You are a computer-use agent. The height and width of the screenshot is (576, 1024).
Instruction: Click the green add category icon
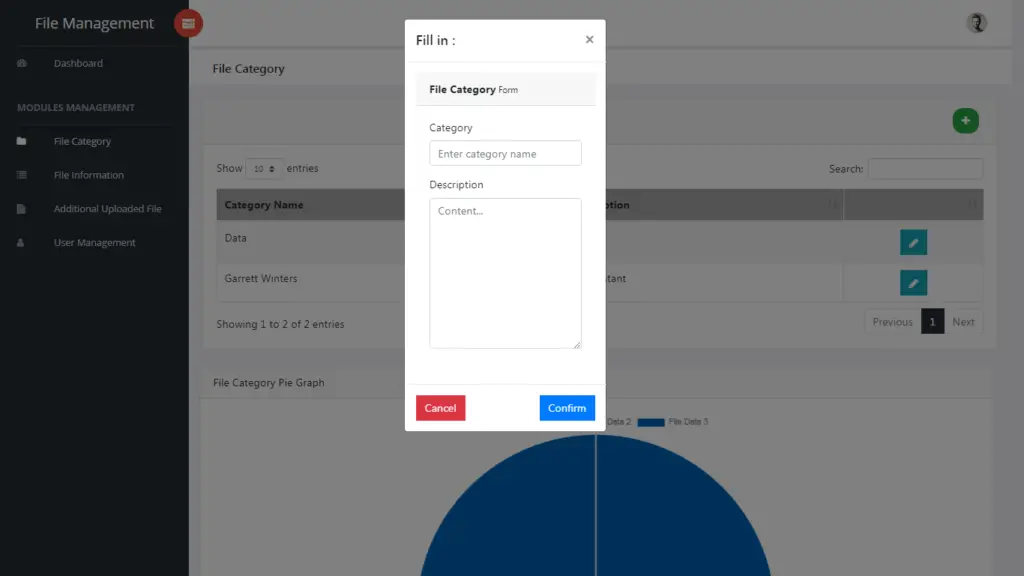pos(965,121)
